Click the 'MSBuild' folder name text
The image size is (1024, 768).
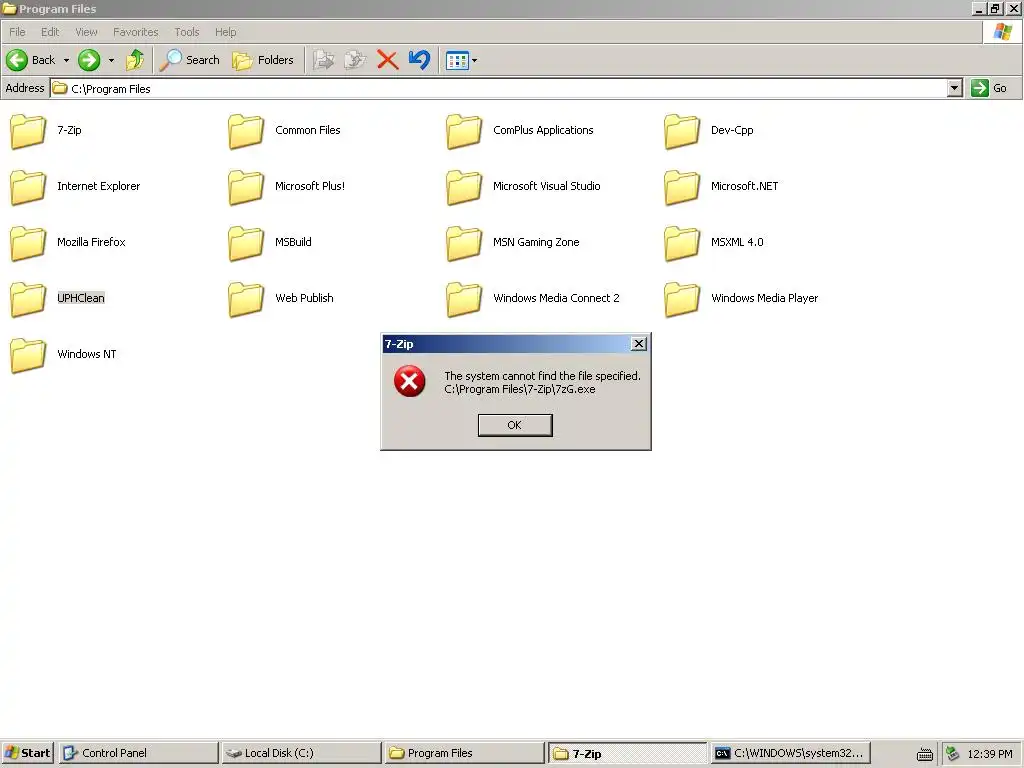(x=293, y=242)
